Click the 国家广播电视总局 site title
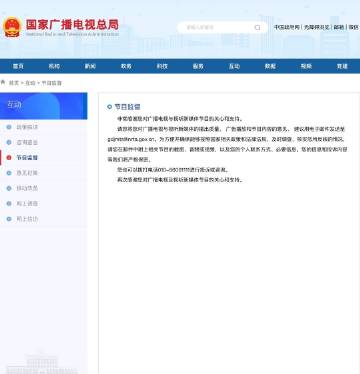The image size is (360, 374). (72, 24)
